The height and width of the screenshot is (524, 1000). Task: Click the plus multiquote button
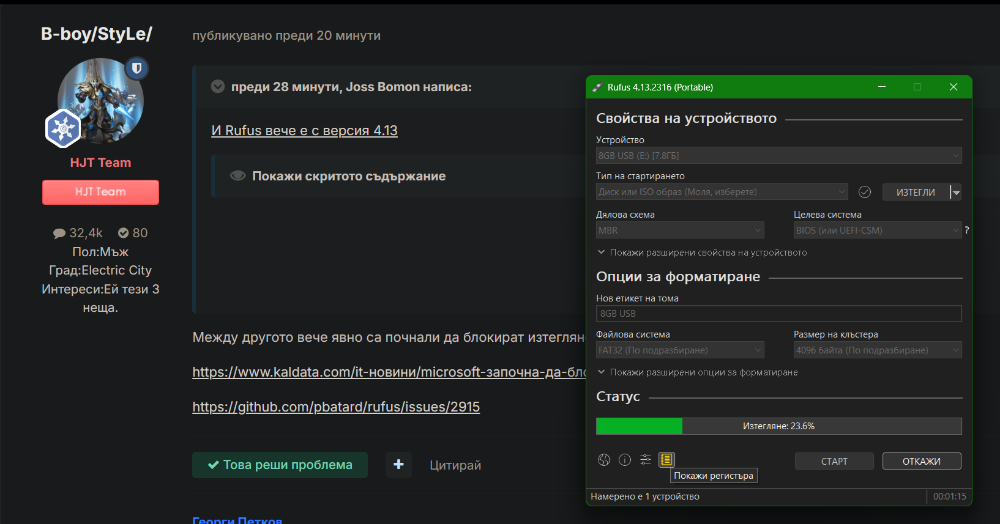pyautogui.click(x=399, y=465)
